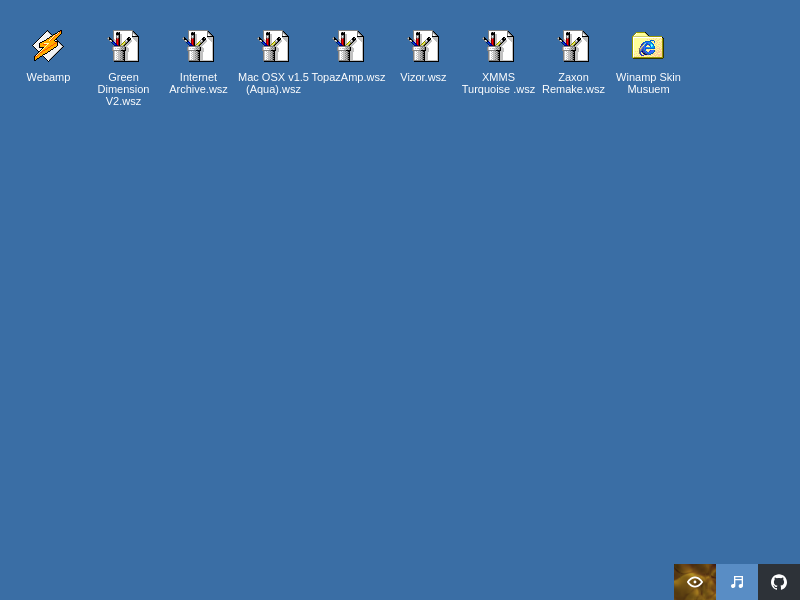
Task: Click the music note button
Action: click(737, 582)
